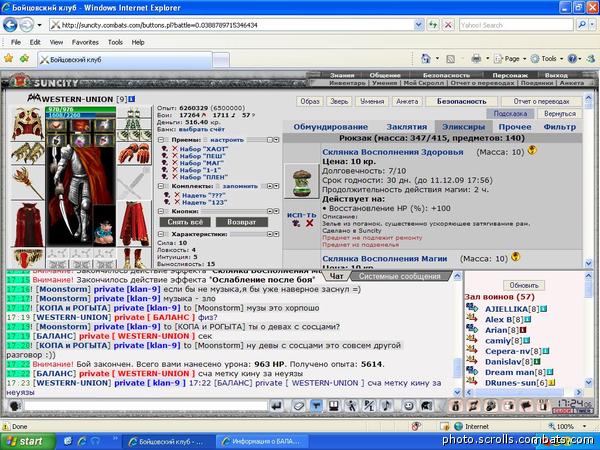Click the chat message input field
The width and height of the screenshot is (600, 450).
(x=145, y=406)
